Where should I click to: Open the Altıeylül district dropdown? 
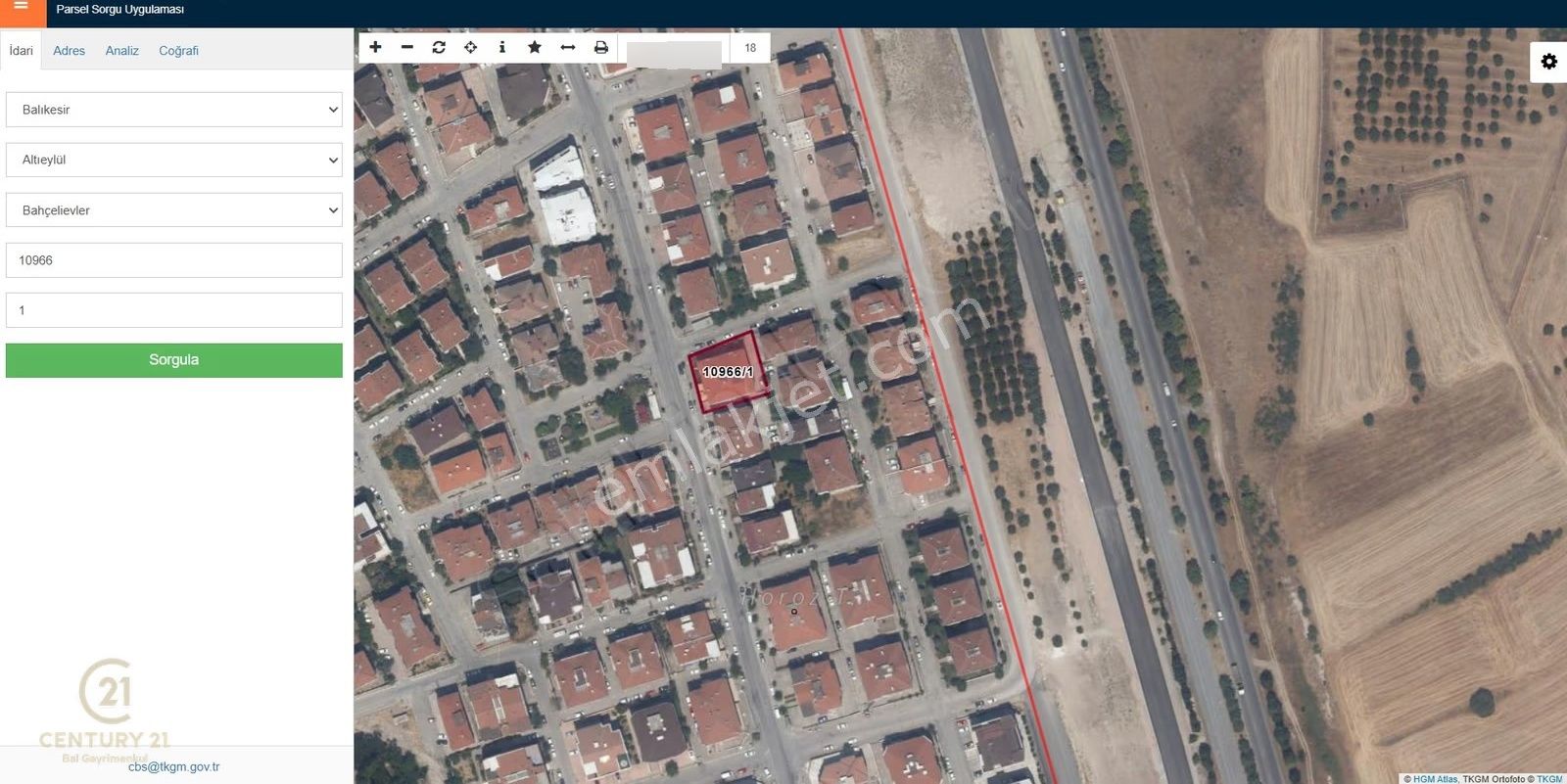(174, 160)
